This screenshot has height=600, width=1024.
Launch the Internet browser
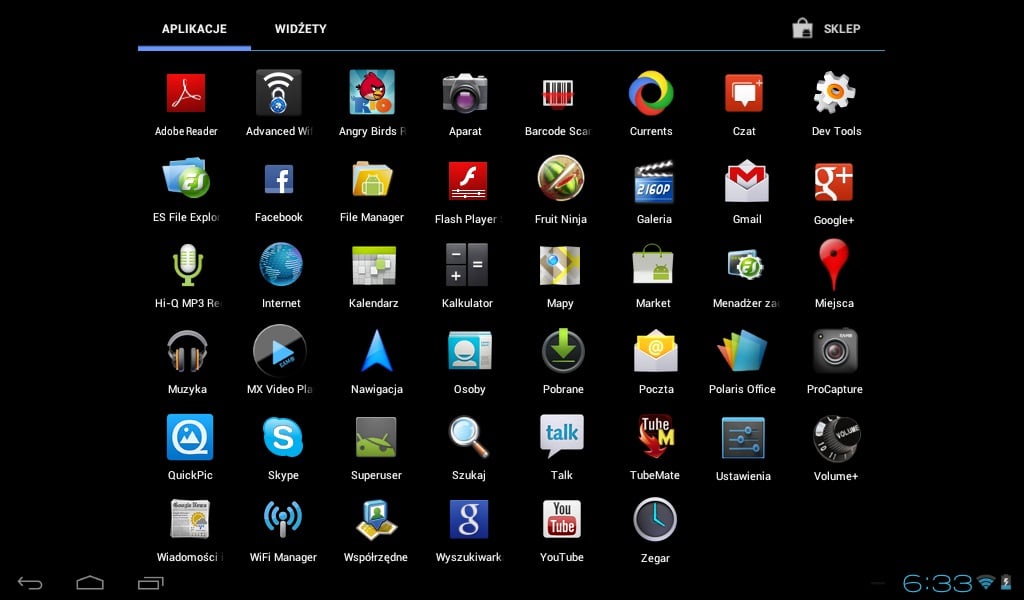tap(281, 264)
